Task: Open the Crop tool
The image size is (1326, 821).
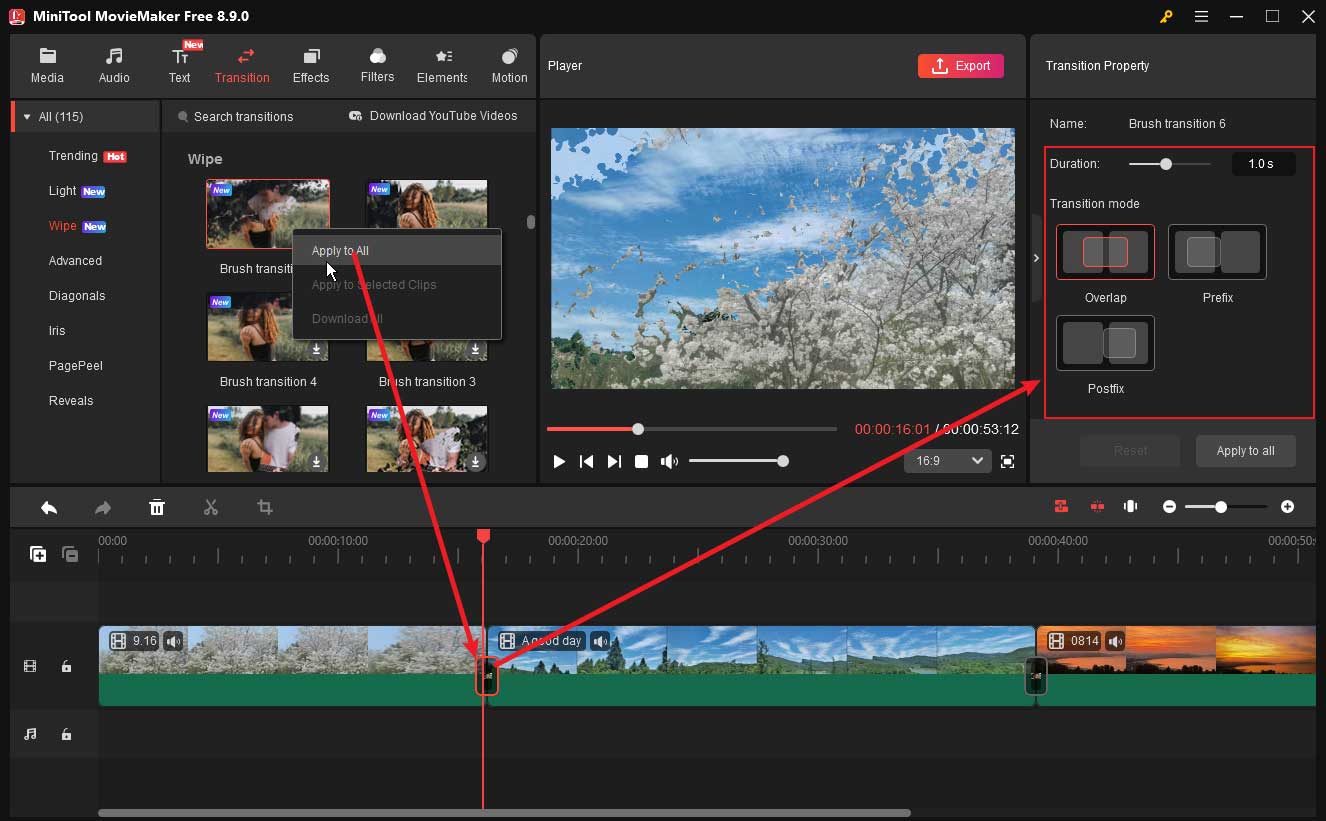Action: [265, 508]
